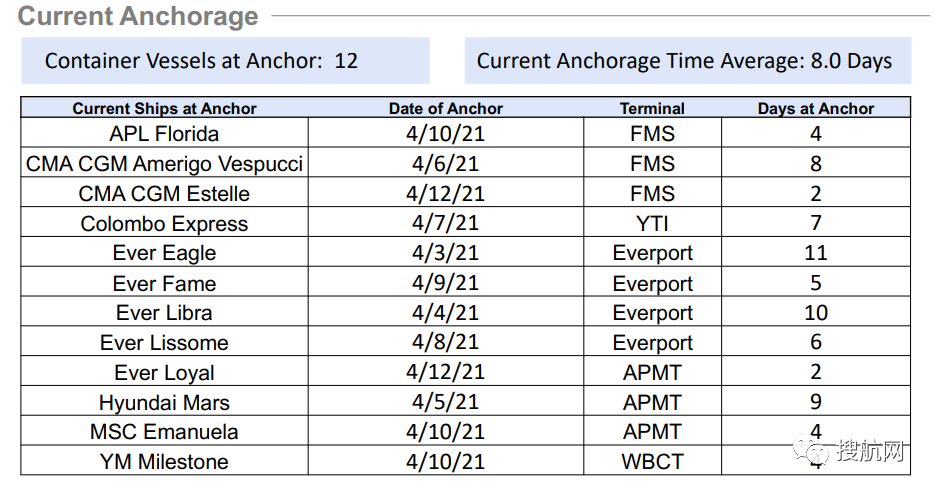
Task: Select the Colombo Express ship cell
Action: [x=165, y=223]
